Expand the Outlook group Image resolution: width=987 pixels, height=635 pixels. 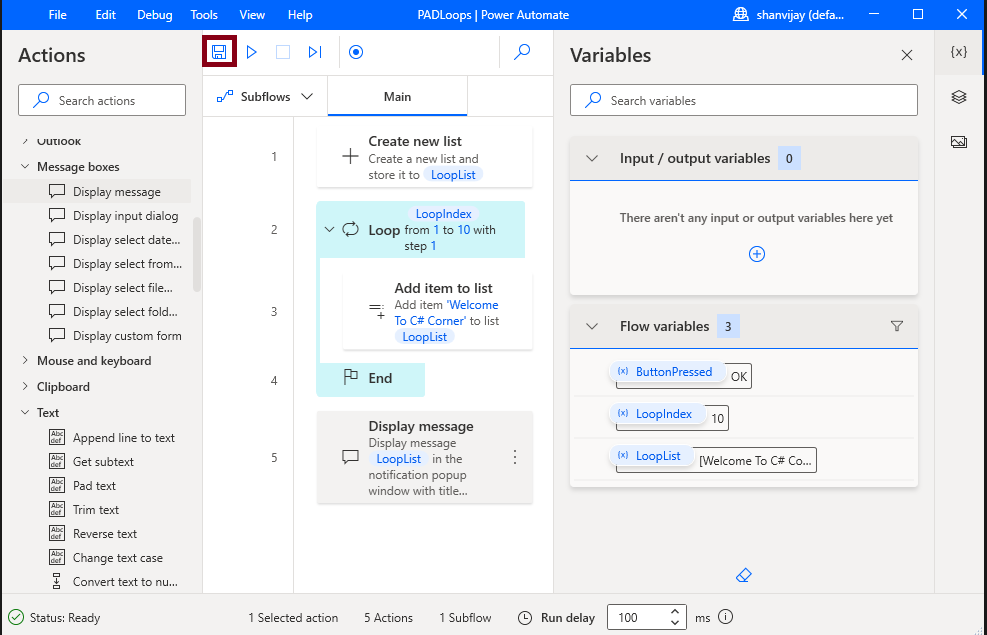25,141
